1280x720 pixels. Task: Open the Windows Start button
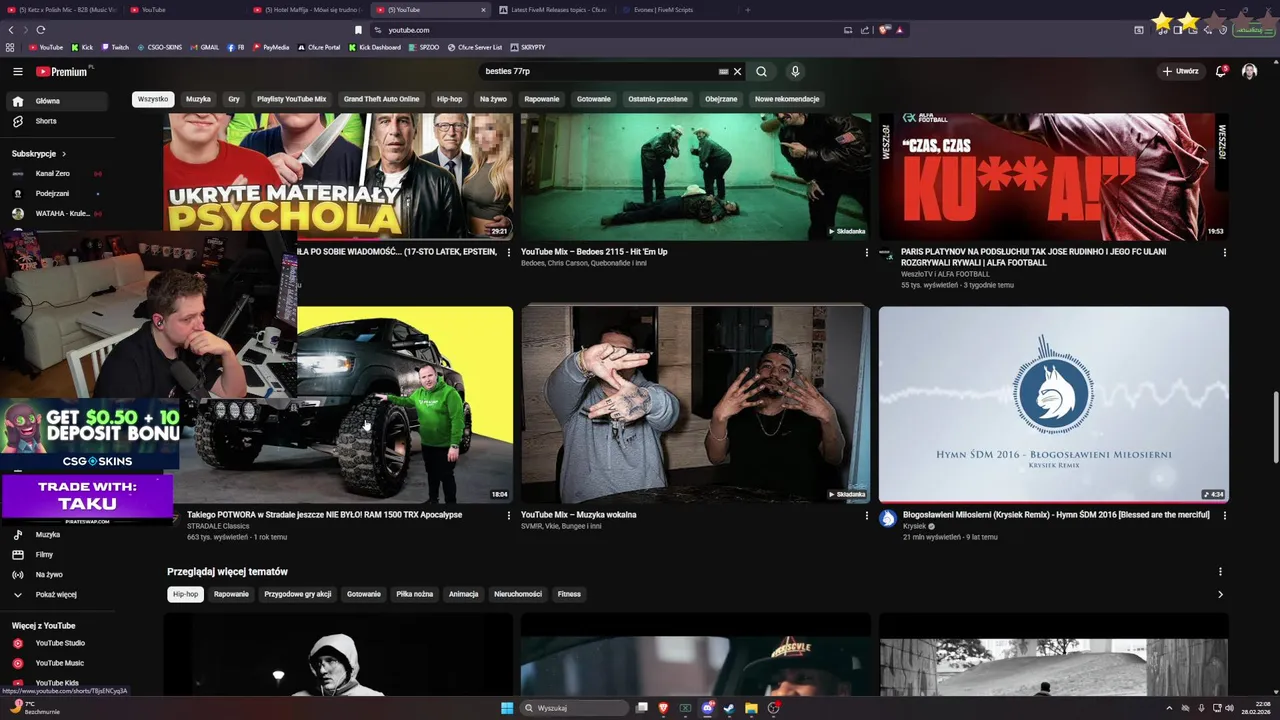pyautogui.click(x=507, y=708)
